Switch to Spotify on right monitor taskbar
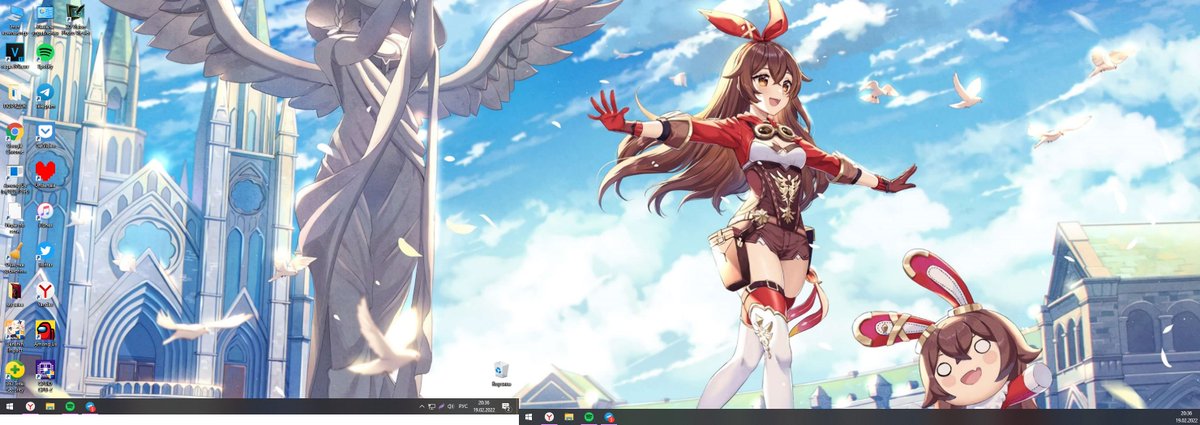This screenshot has width=1200, height=425. (x=588, y=417)
